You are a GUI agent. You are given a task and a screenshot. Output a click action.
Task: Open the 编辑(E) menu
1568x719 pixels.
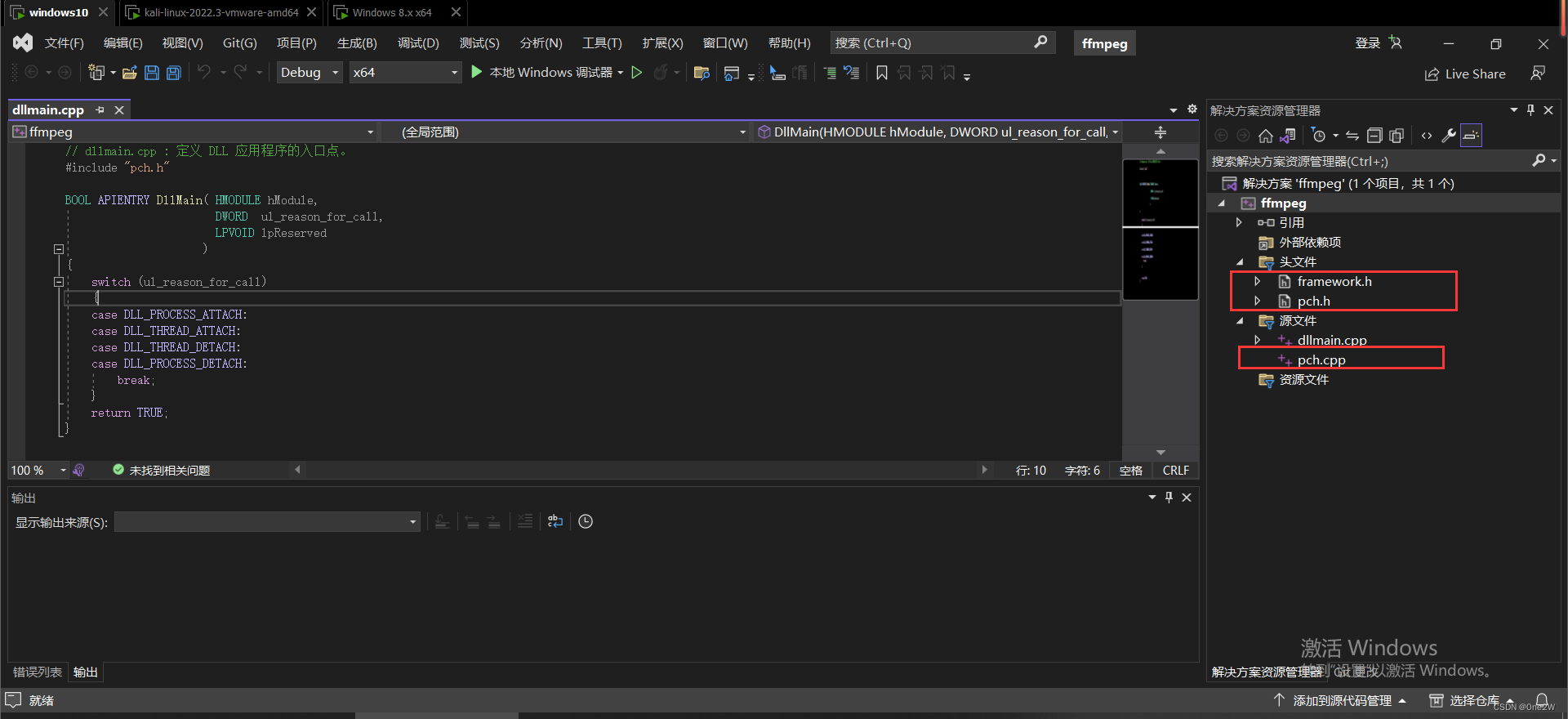(x=122, y=42)
